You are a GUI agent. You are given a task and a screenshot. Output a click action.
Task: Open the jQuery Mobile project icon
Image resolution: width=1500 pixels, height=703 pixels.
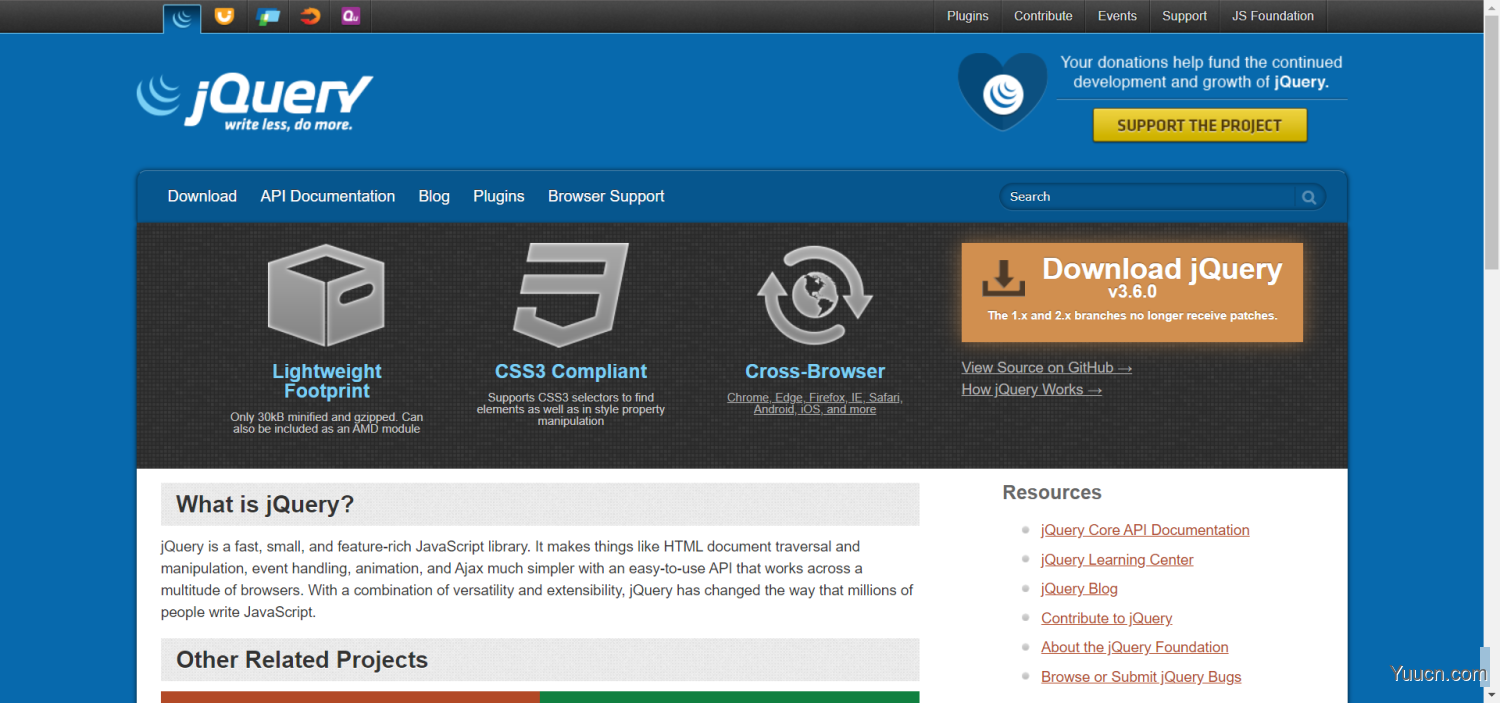coord(267,16)
